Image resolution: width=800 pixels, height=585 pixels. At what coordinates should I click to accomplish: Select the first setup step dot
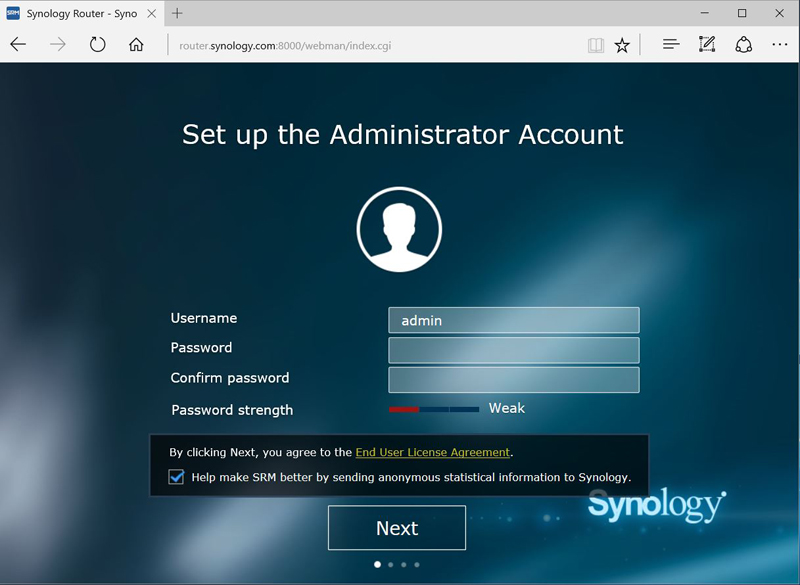point(378,565)
